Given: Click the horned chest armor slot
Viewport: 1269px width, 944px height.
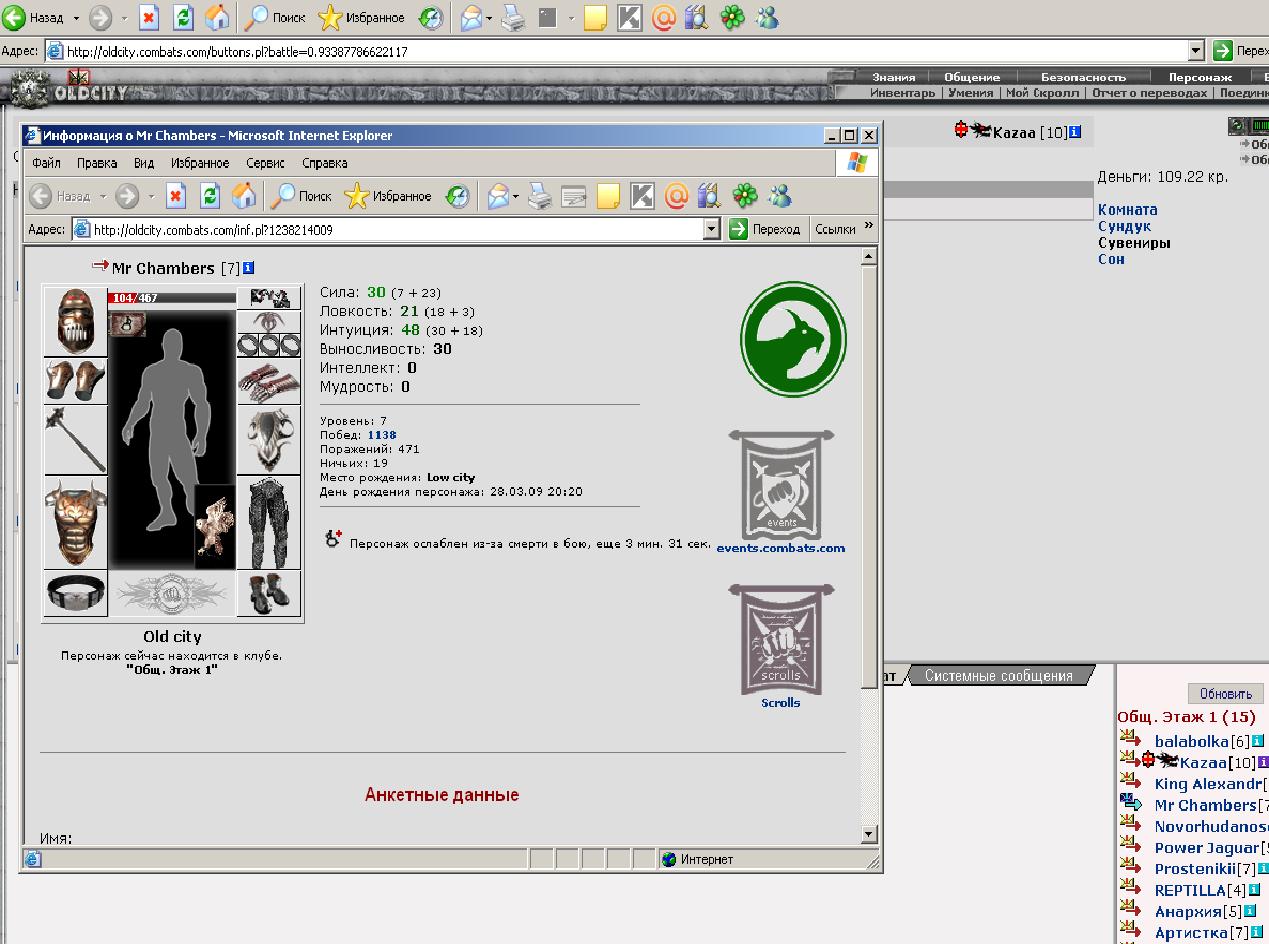Looking at the screenshot, I should point(75,522).
